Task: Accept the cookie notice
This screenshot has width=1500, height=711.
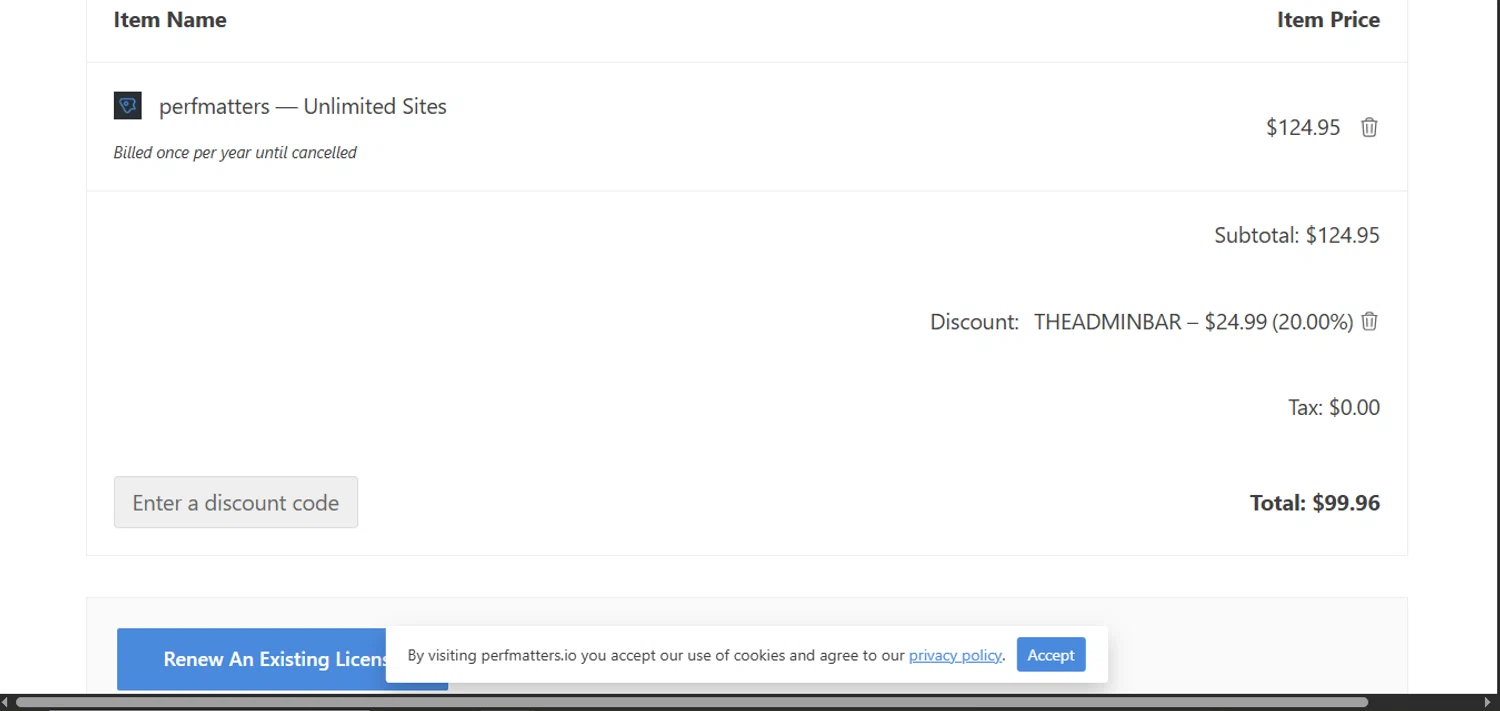Action: click(1051, 655)
